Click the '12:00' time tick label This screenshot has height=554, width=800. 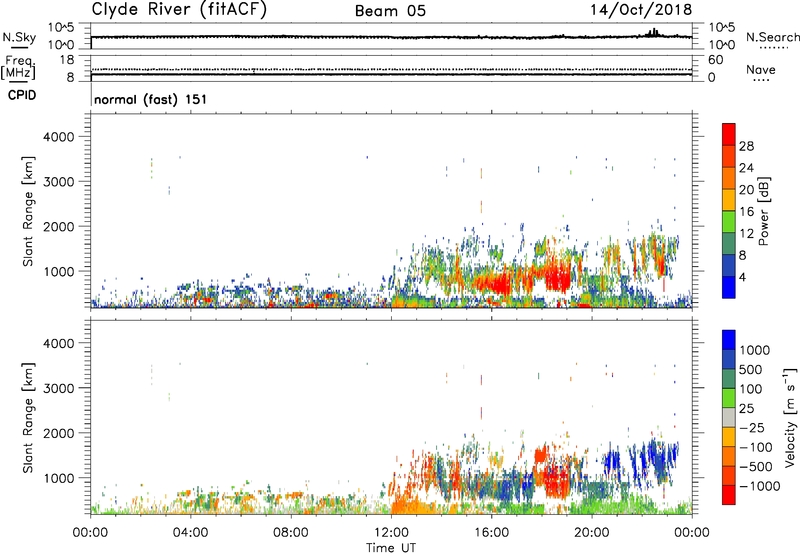coord(391,533)
